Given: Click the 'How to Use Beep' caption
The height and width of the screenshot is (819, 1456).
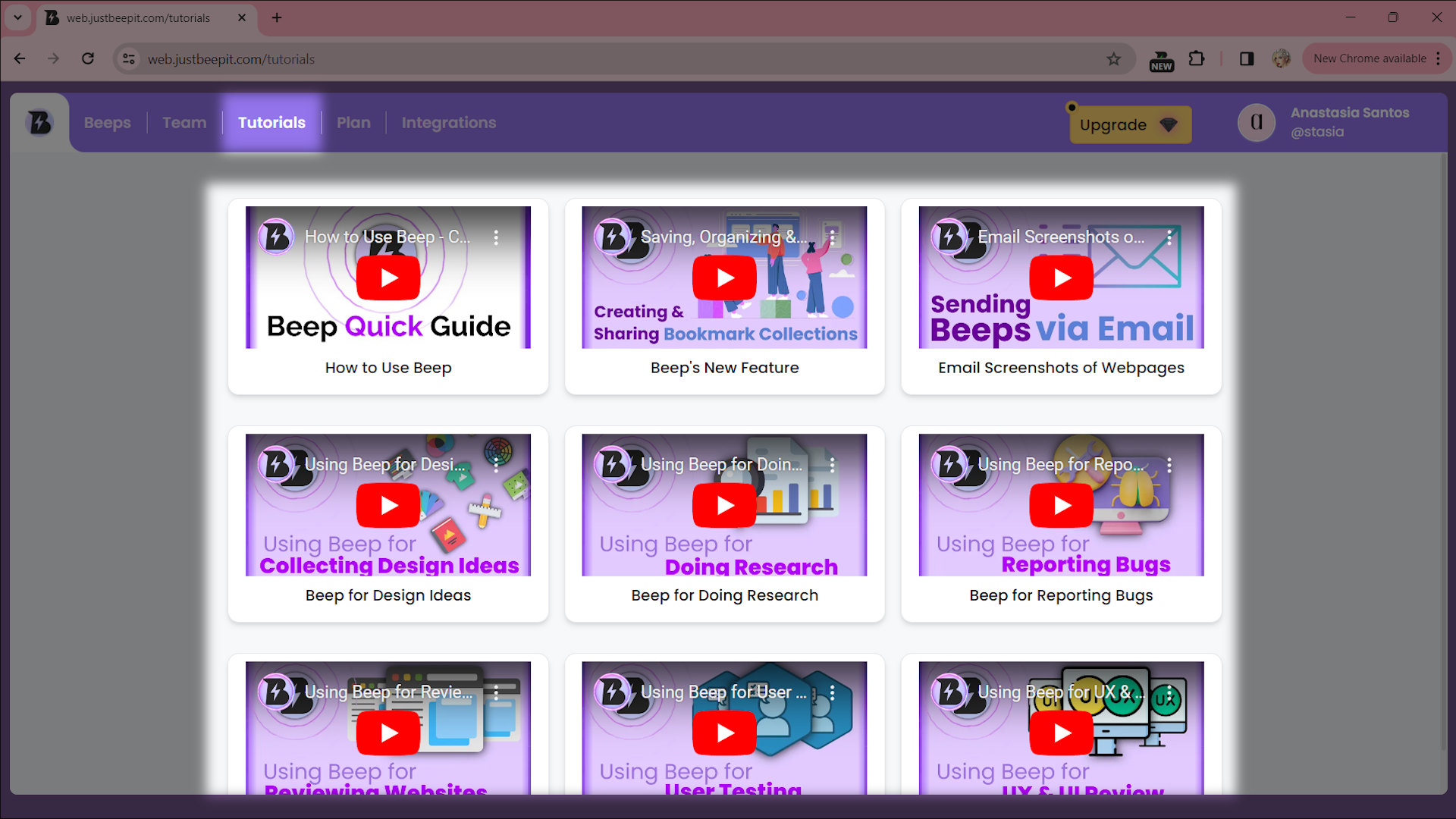Looking at the screenshot, I should [388, 368].
